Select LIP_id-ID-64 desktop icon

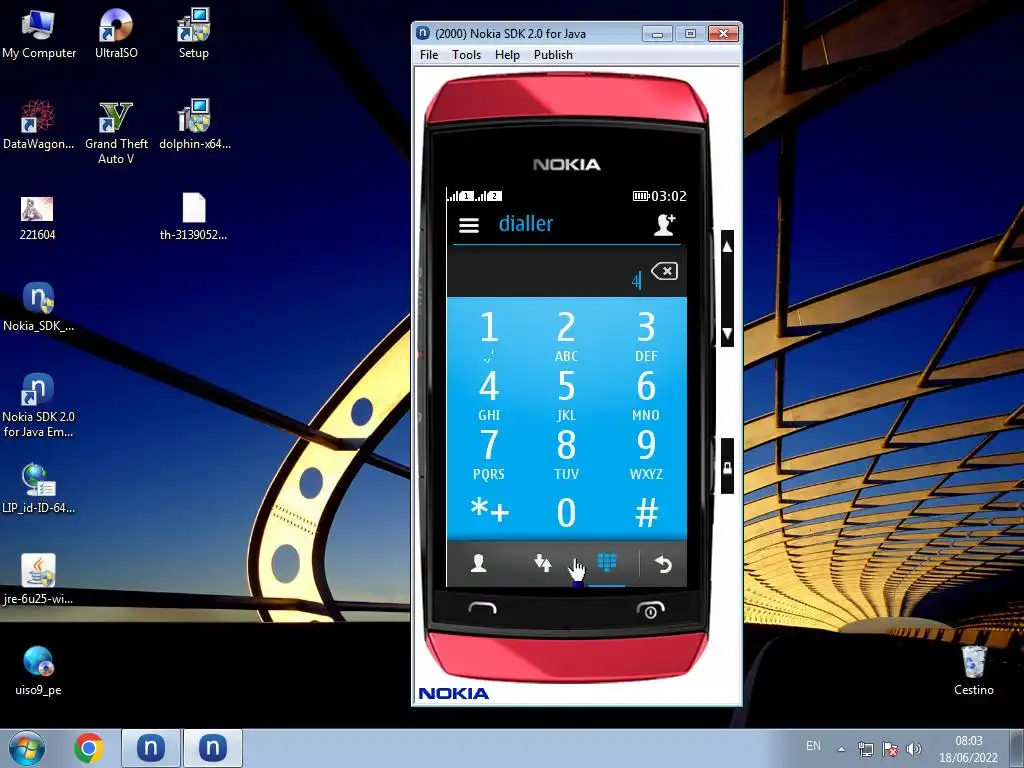click(x=38, y=488)
